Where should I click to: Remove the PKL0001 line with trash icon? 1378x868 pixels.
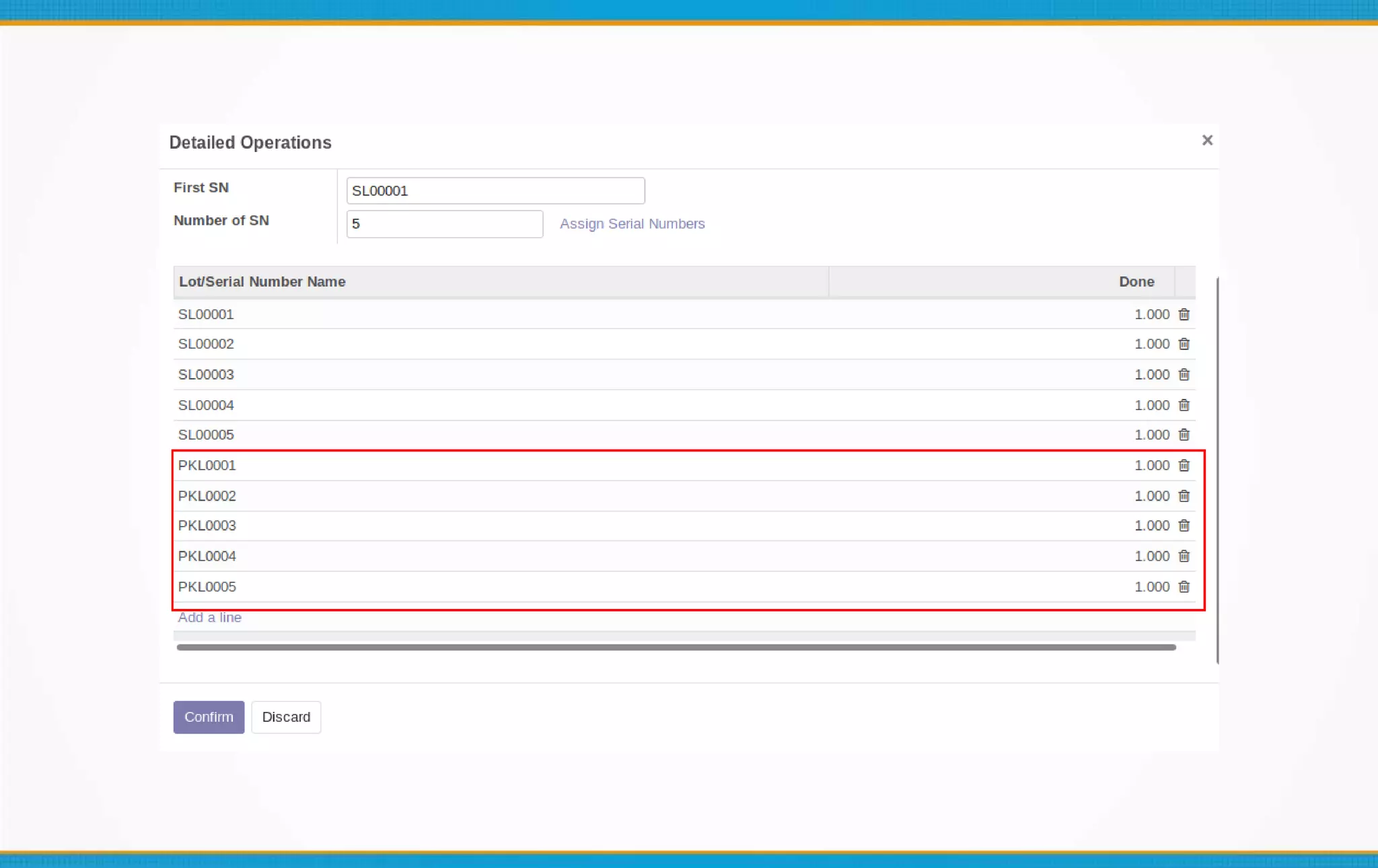pos(1184,465)
